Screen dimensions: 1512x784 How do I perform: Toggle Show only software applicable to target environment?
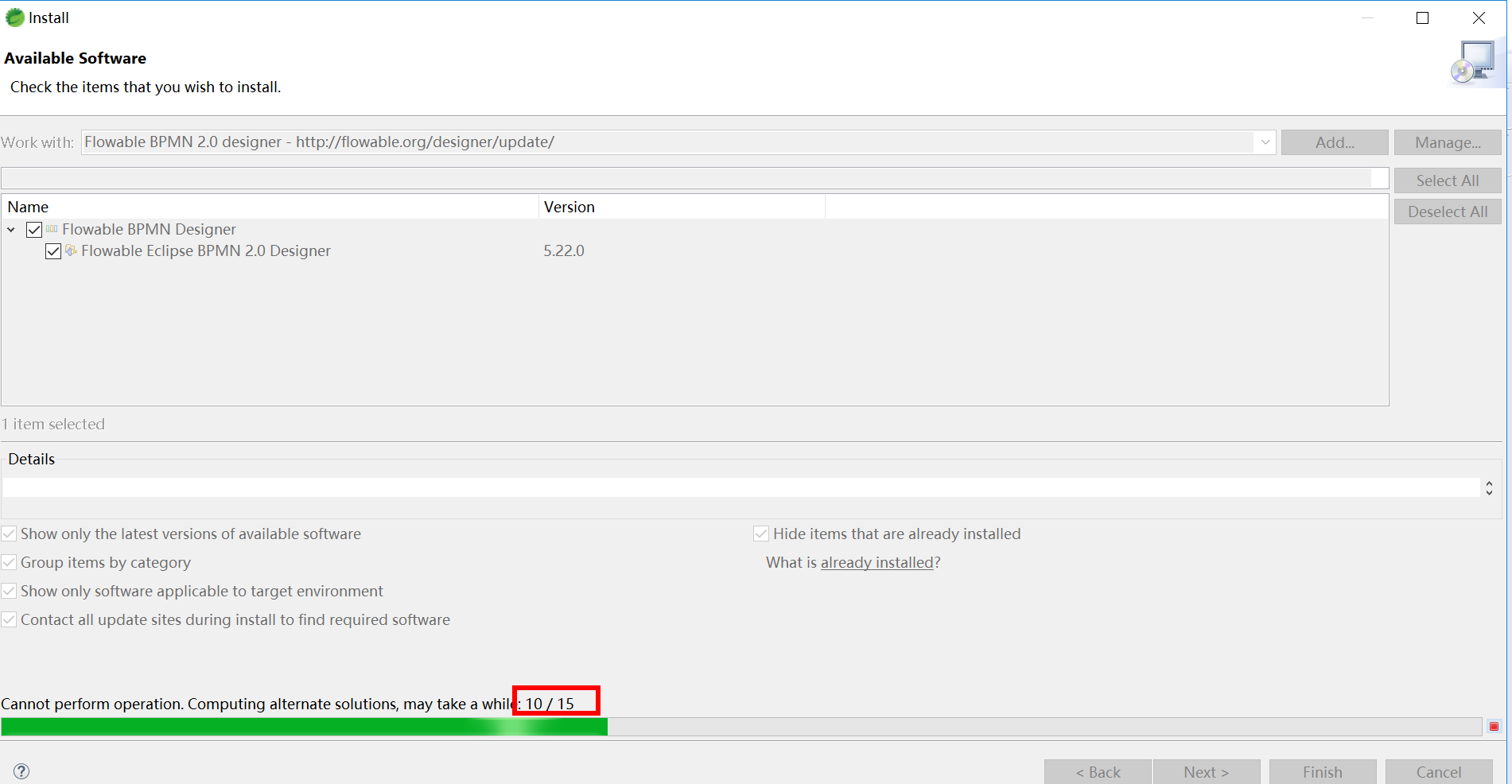pyautogui.click(x=9, y=591)
